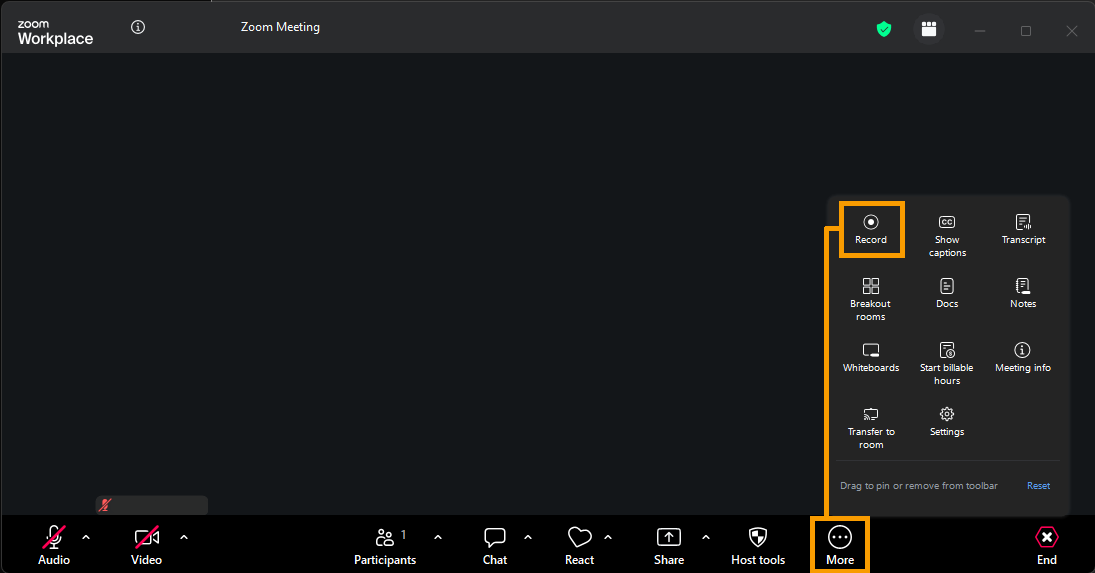Expand video options arrow next to Video
Image resolution: width=1095 pixels, height=573 pixels.
tap(184, 537)
